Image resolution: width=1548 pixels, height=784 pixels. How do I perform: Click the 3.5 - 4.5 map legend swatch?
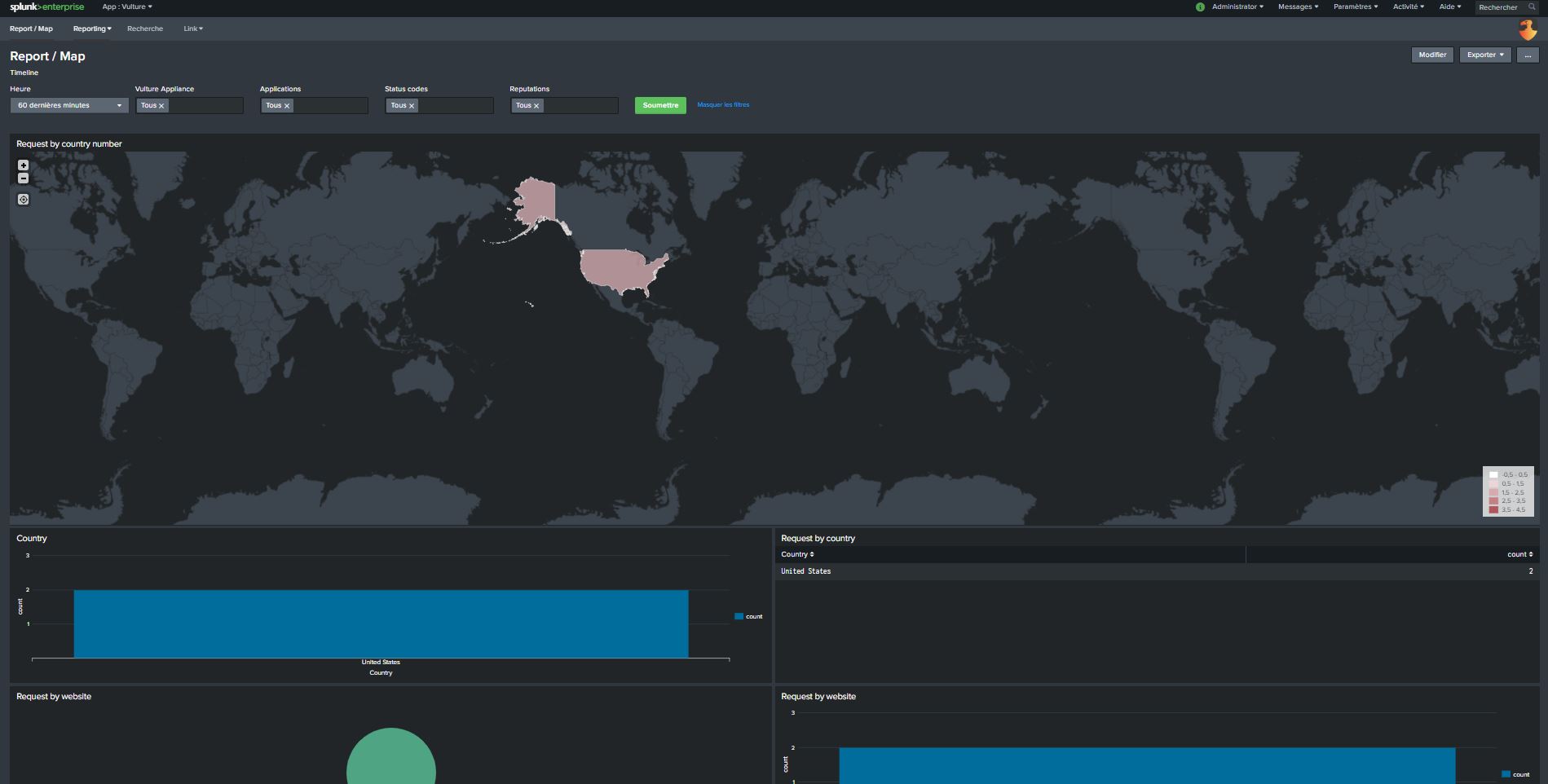pyautogui.click(x=1493, y=510)
